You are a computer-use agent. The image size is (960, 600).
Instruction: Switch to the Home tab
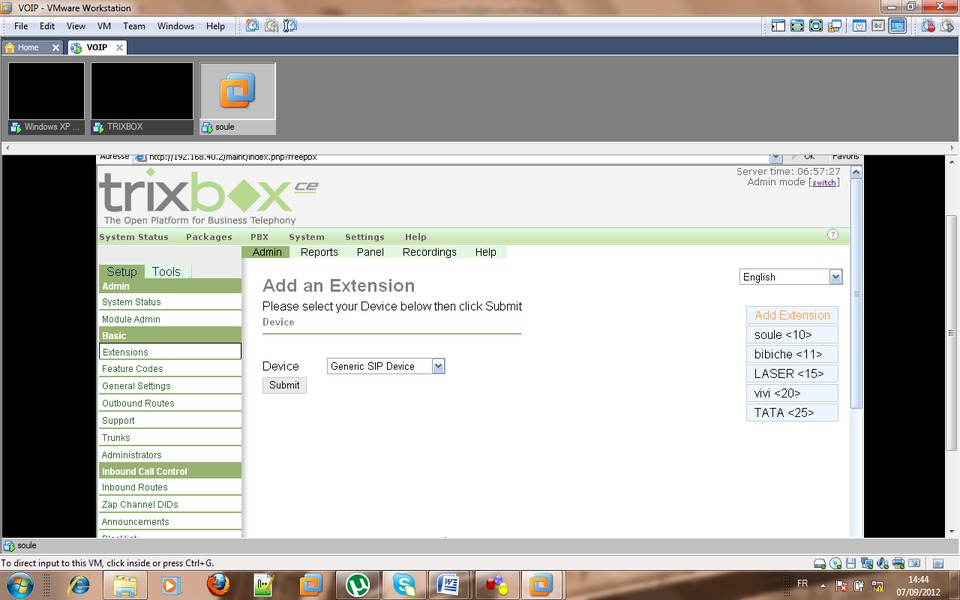tap(28, 47)
